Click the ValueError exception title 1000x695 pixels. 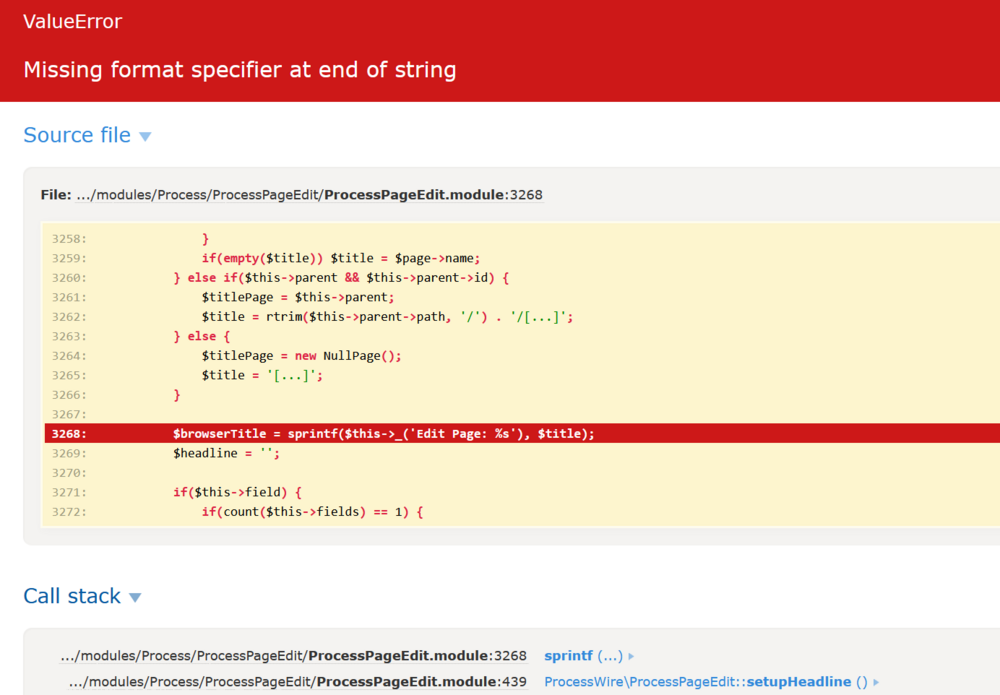point(72,21)
